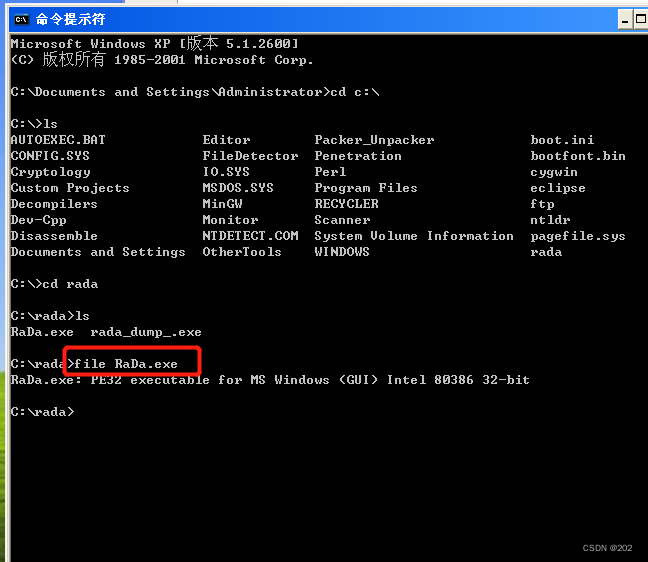
Task: Click the ftp entry
Action: [x=542, y=204]
